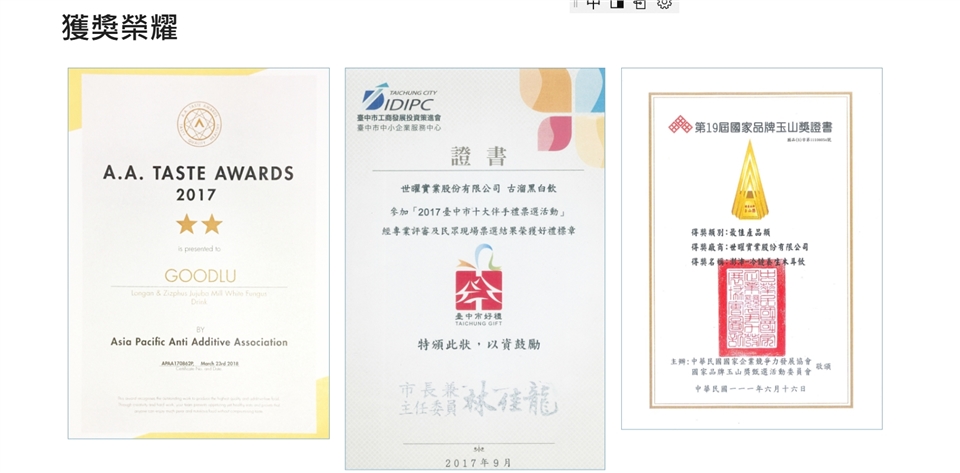The image size is (960, 473).
Task: Open the 19th Yushan Award certificate image
Action: (751, 248)
